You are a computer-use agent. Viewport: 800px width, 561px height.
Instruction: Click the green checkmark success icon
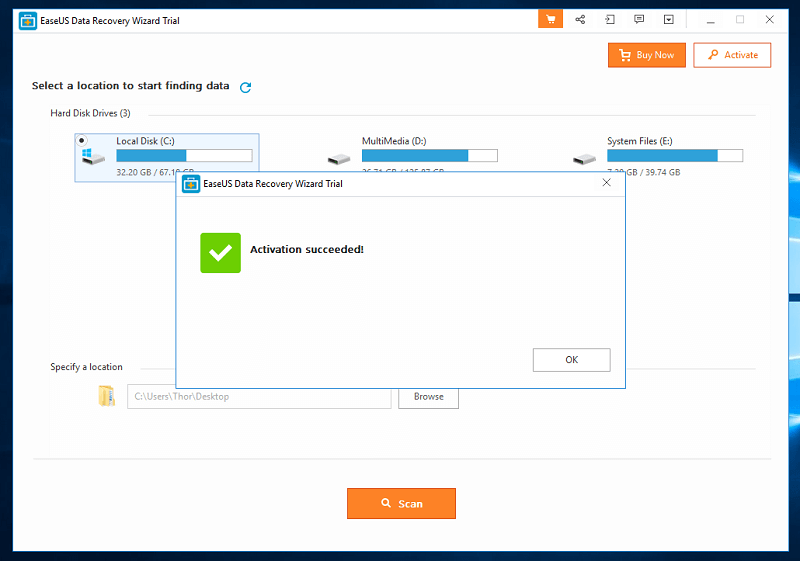[x=220, y=253]
